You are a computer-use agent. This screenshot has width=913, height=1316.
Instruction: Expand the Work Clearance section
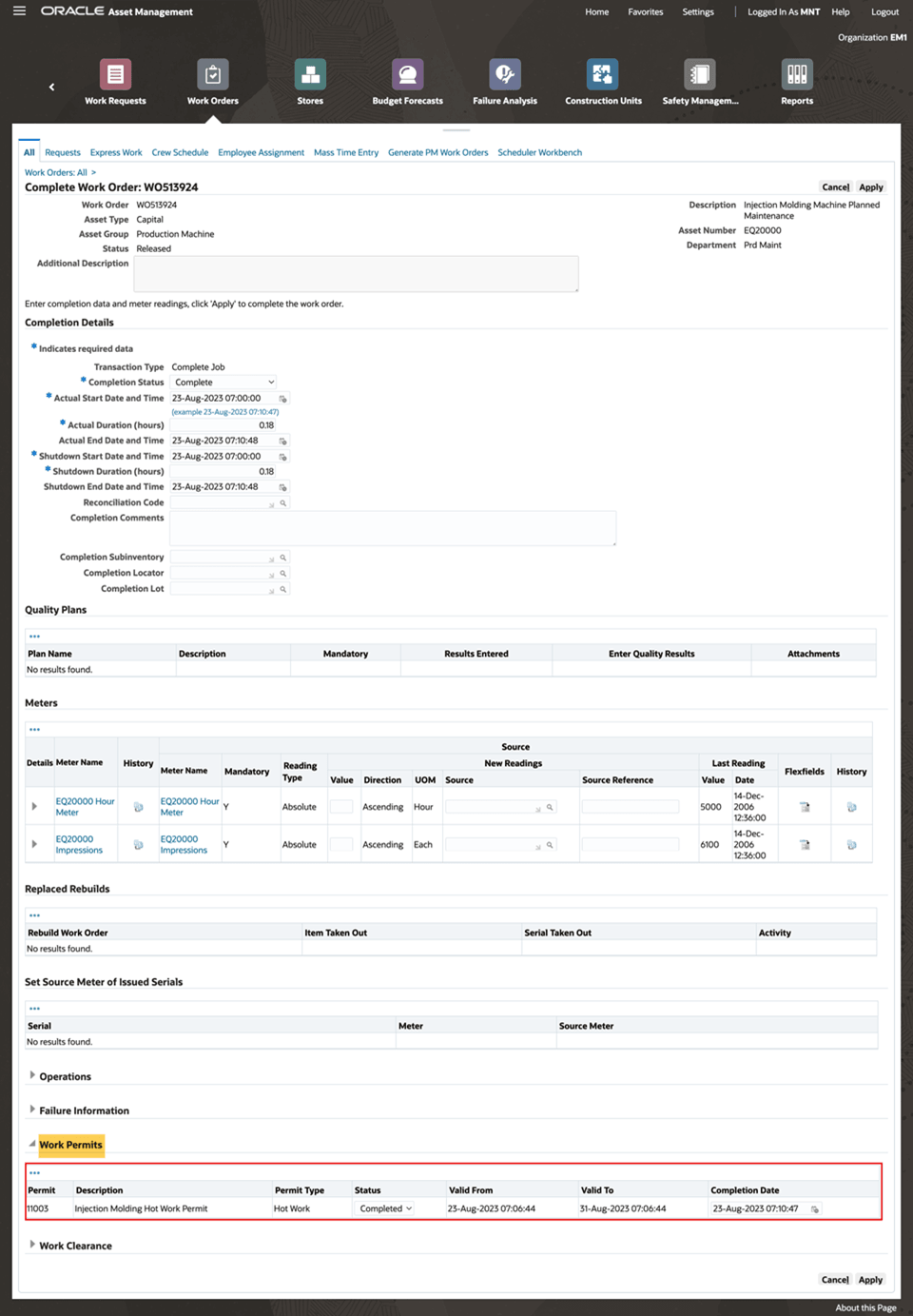click(x=32, y=1245)
